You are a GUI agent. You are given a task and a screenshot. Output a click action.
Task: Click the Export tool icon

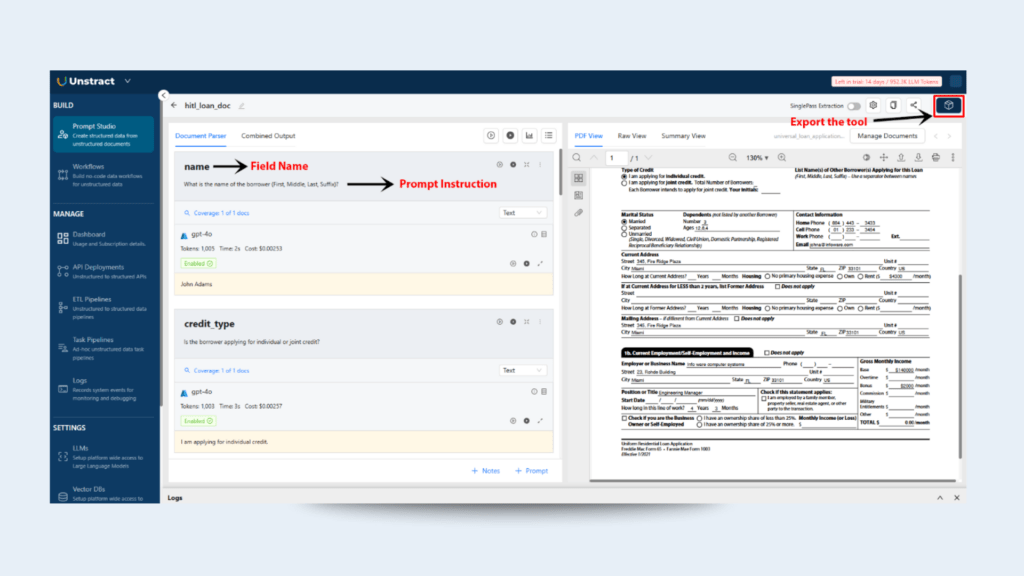[949, 105]
